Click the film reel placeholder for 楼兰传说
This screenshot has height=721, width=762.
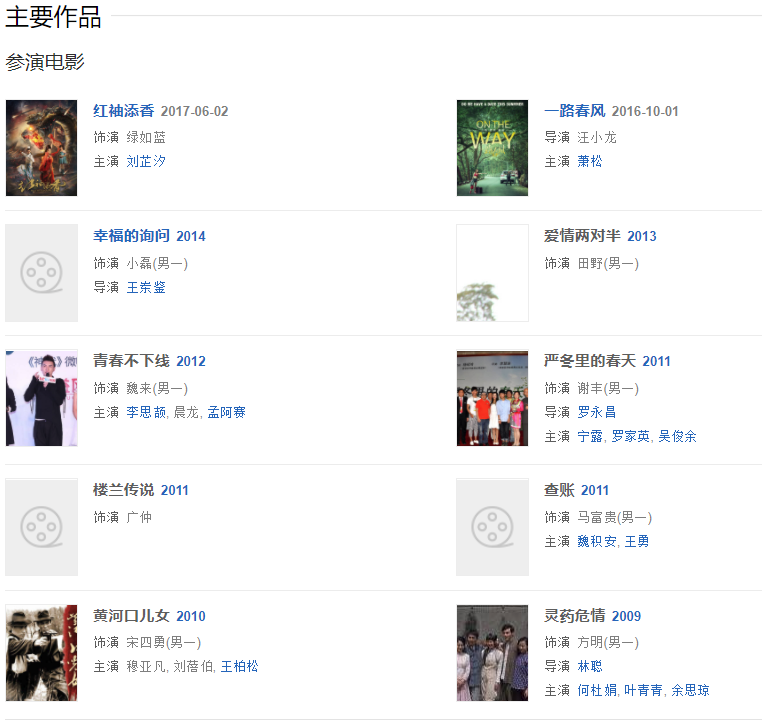pos(41,527)
